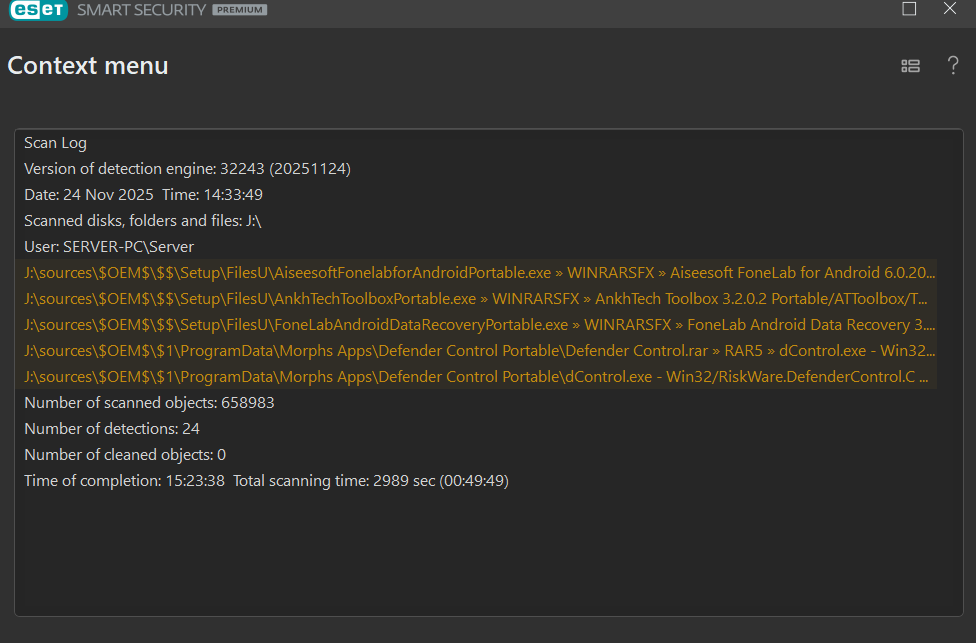Screen dimensions: 976x643
Task: Click the User SERVER-PC\Server line
Action: 109,247
